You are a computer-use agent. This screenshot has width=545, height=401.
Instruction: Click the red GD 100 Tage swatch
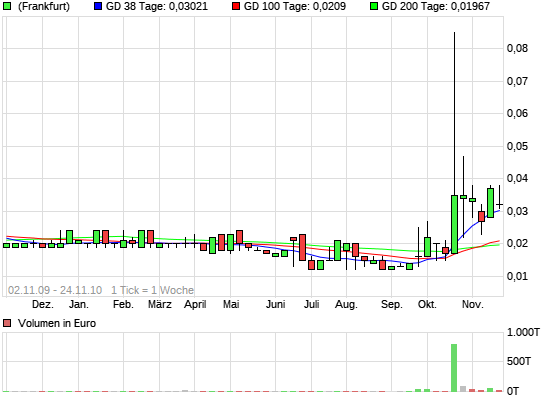pyautogui.click(x=236, y=6)
